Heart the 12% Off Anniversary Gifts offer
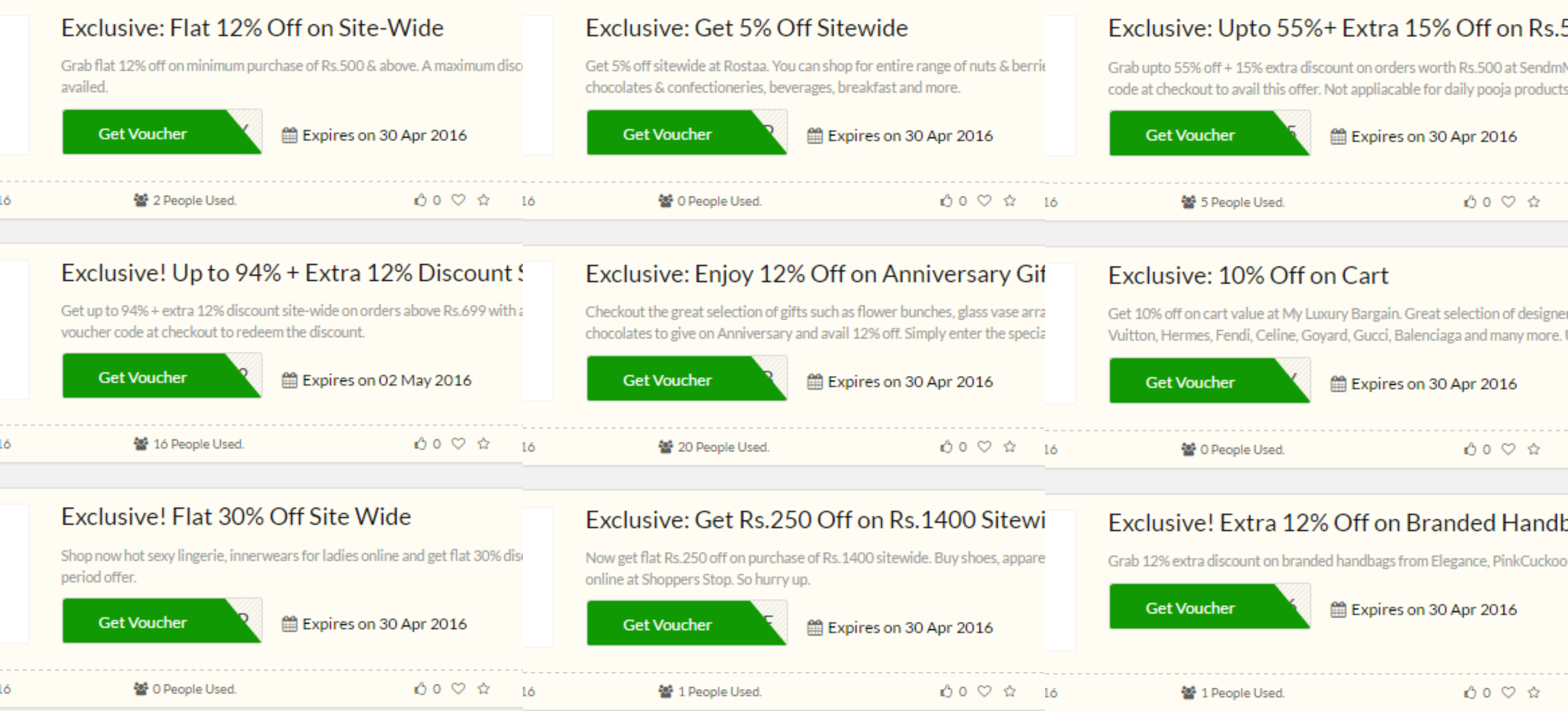Image resolution: width=1568 pixels, height=711 pixels. [x=984, y=446]
